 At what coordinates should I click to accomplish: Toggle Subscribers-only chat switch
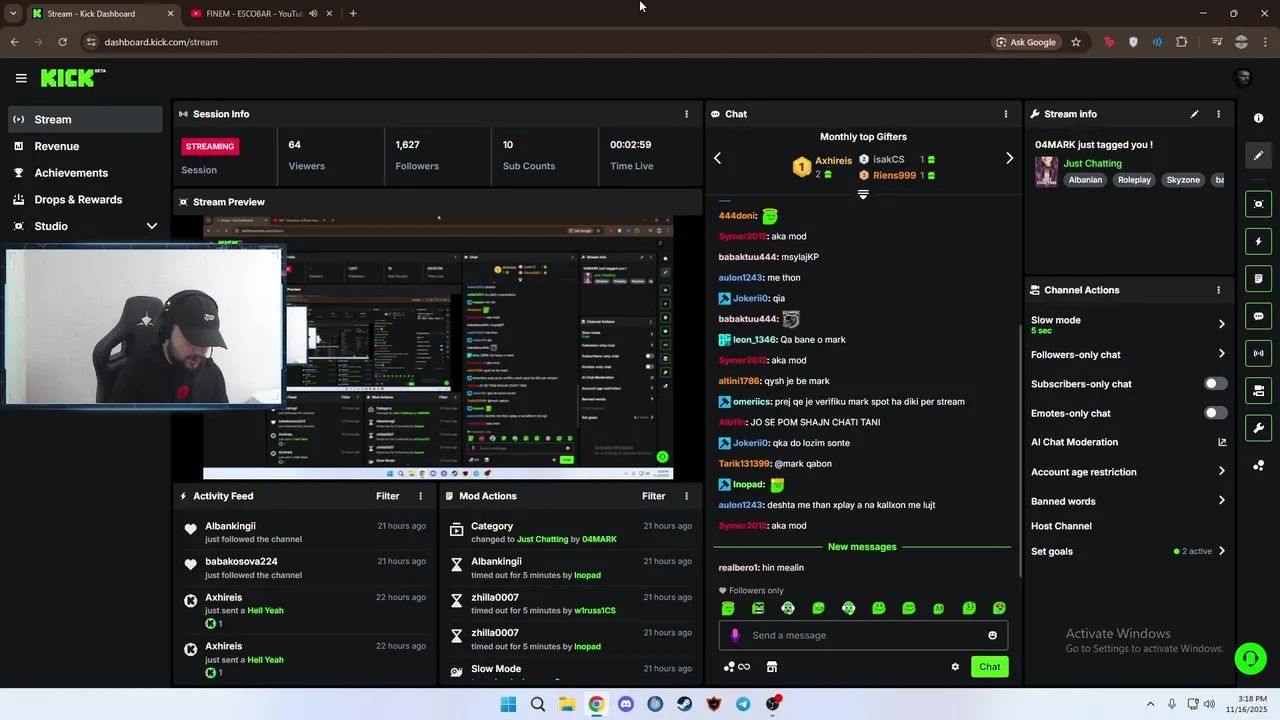pyautogui.click(x=1215, y=384)
